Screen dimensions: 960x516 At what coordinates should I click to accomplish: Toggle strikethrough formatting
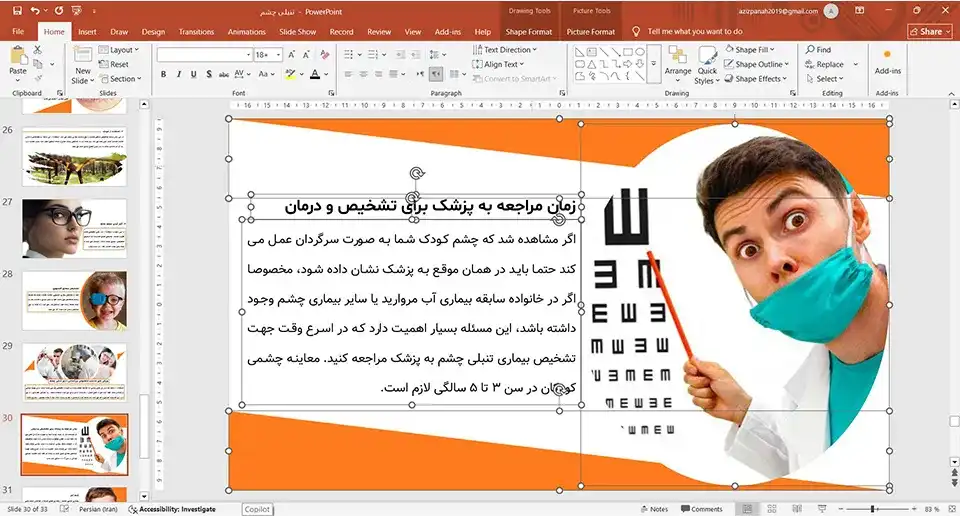click(224, 74)
